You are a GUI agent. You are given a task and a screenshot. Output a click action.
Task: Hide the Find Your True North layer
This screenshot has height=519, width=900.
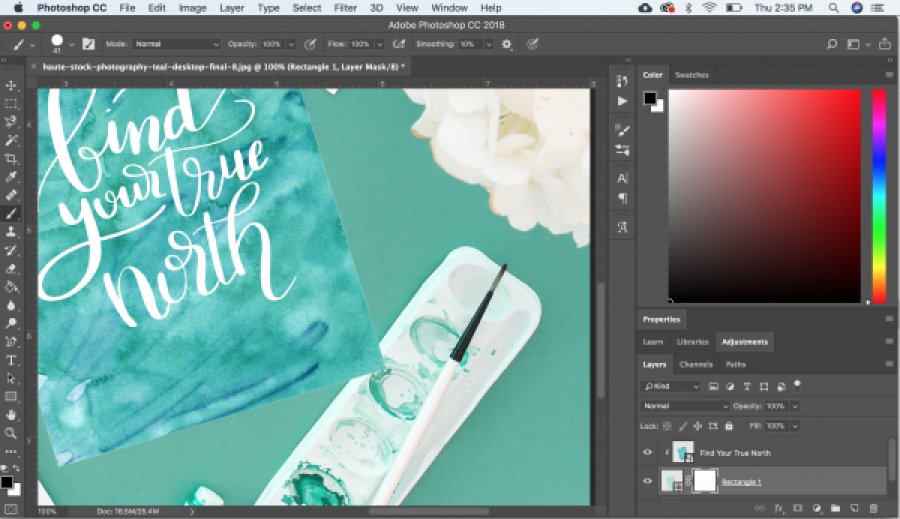[647, 453]
